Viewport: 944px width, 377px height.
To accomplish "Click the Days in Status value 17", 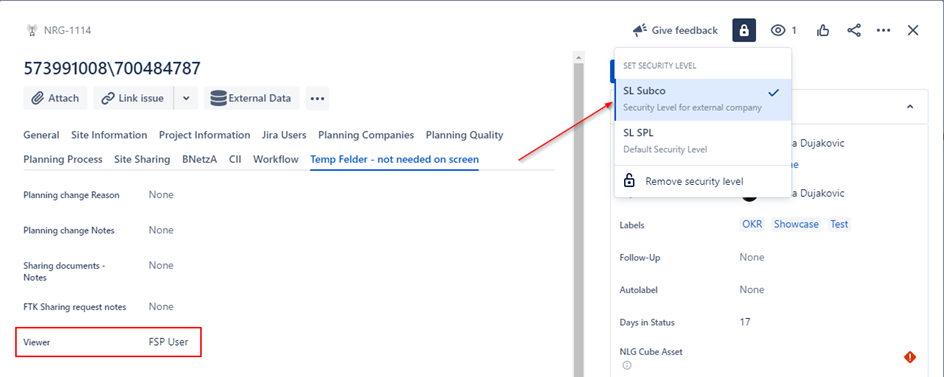I will click(745, 322).
